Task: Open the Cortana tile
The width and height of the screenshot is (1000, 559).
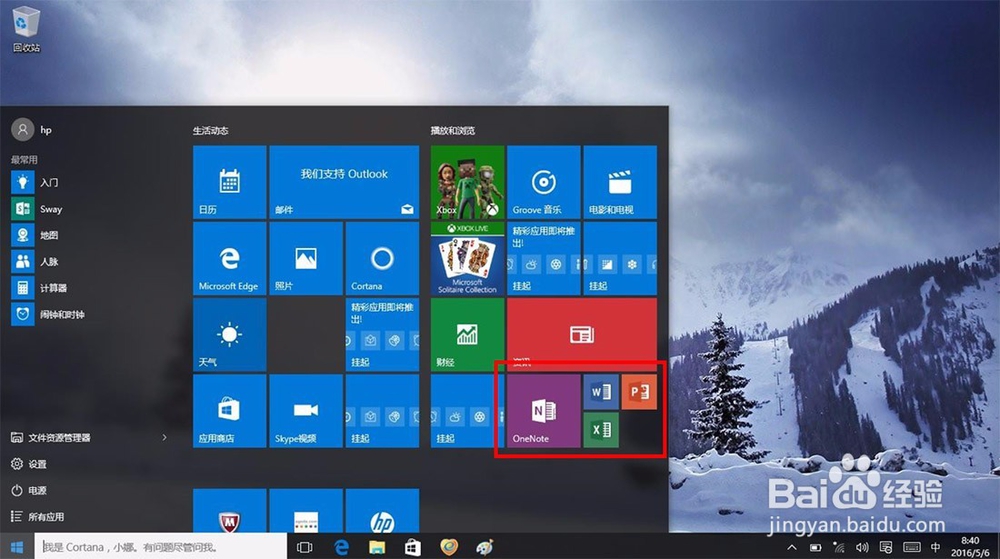Action: (382, 259)
